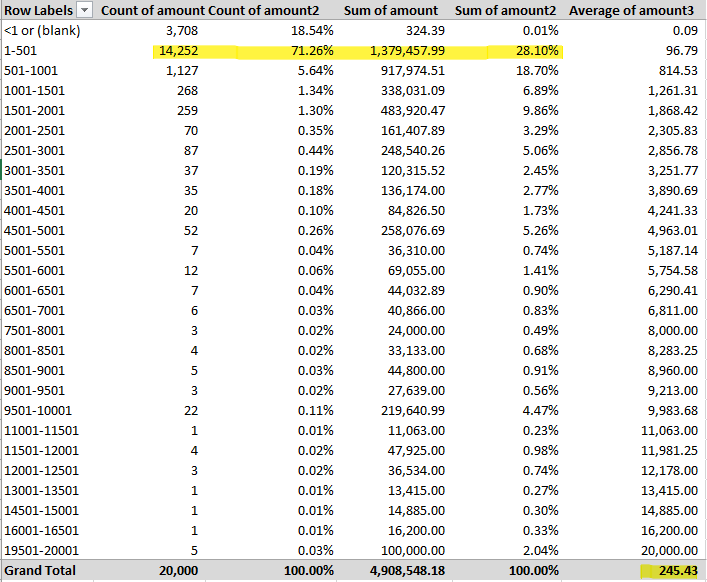Select the 13001-13501 row label
Image resolution: width=707 pixels, height=582 pixels.
pos(41,490)
